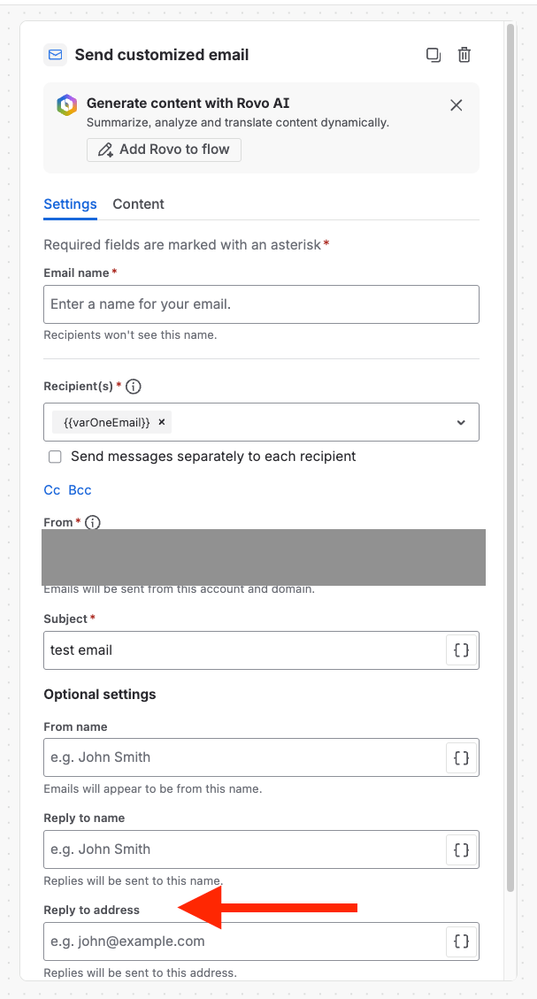Click Add Rovo to flow button
The height and width of the screenshot is (999, 537).
point(164,150)
